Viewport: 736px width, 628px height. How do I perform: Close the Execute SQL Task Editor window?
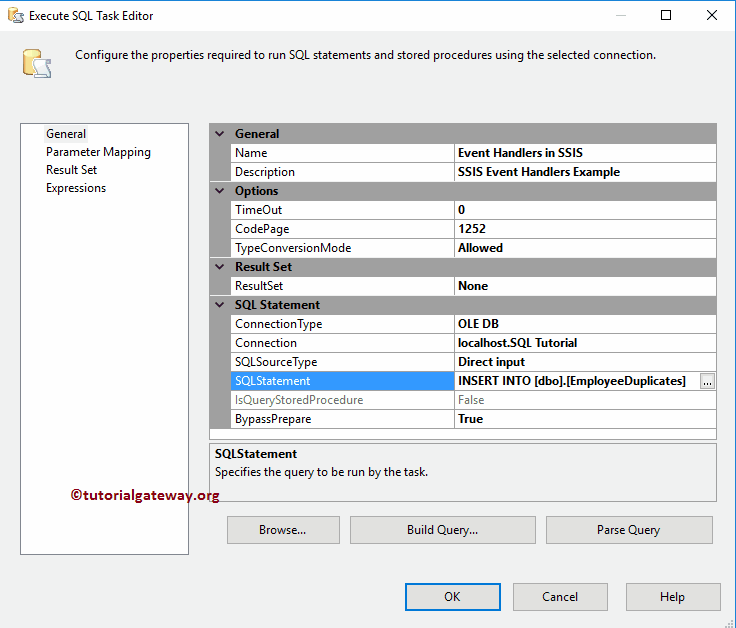pos(712,15)
